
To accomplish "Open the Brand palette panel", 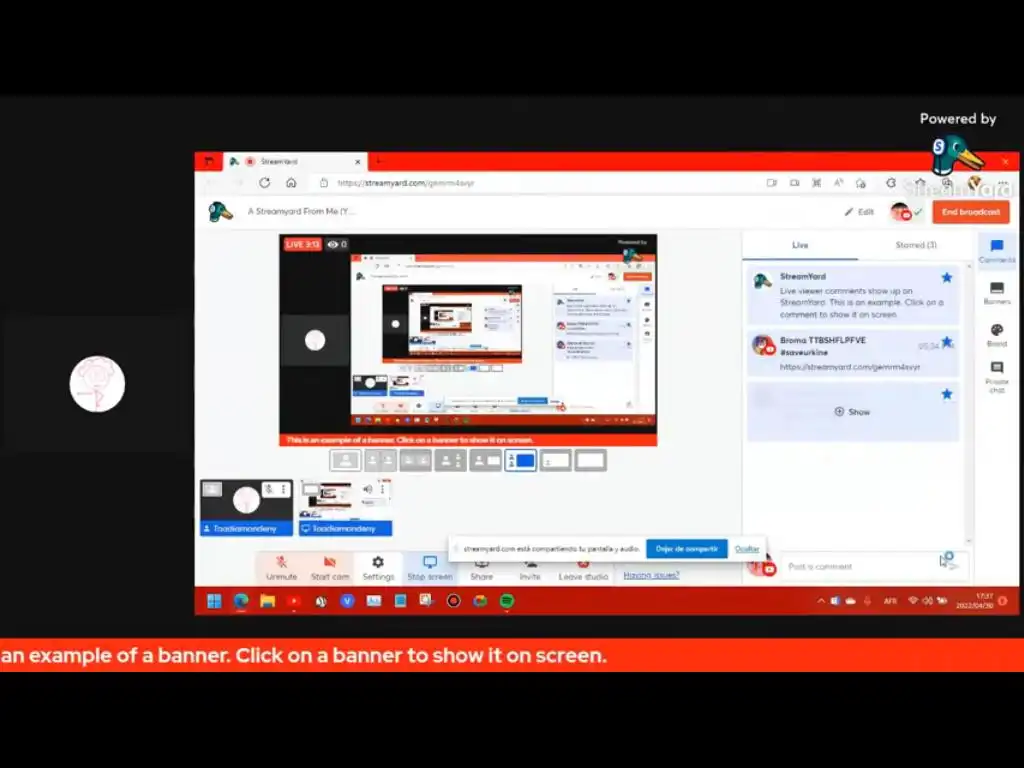I will pyautogui.click(x=997, y=335).
